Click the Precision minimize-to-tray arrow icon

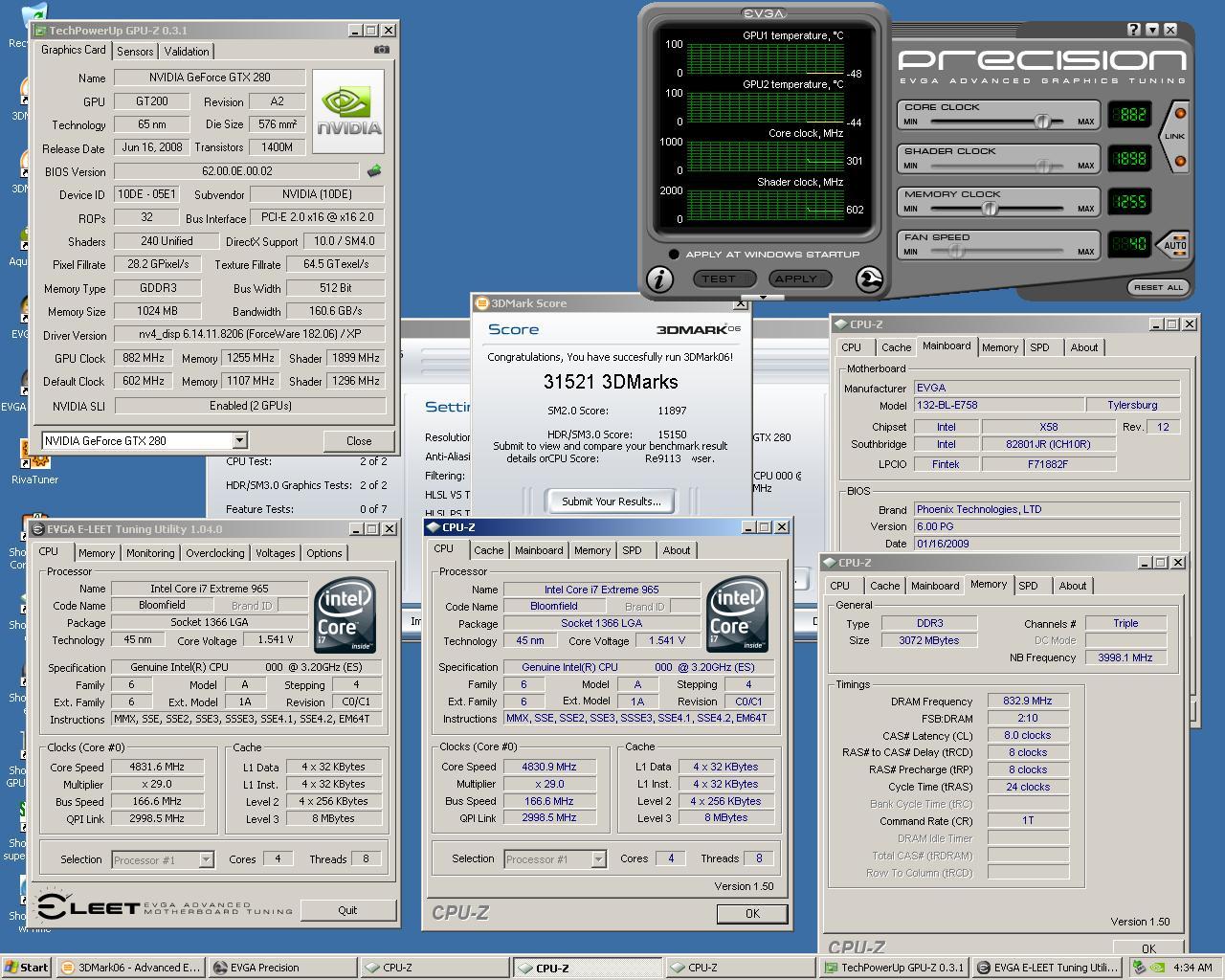(x=1152, y=30)
